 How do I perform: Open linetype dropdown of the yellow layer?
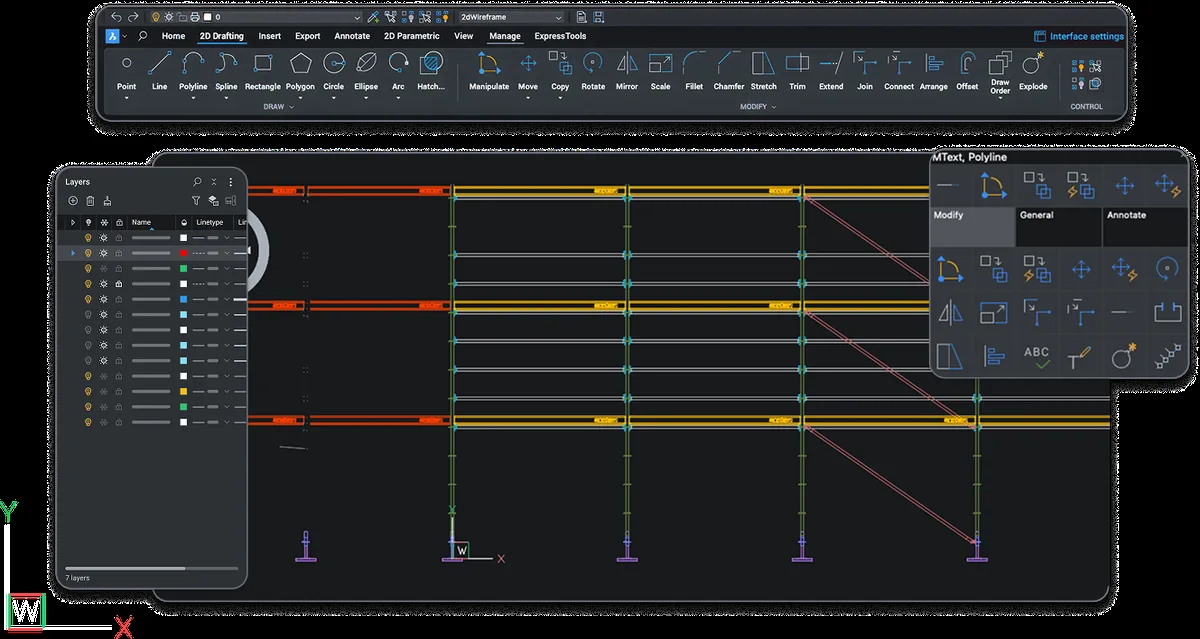226,391
